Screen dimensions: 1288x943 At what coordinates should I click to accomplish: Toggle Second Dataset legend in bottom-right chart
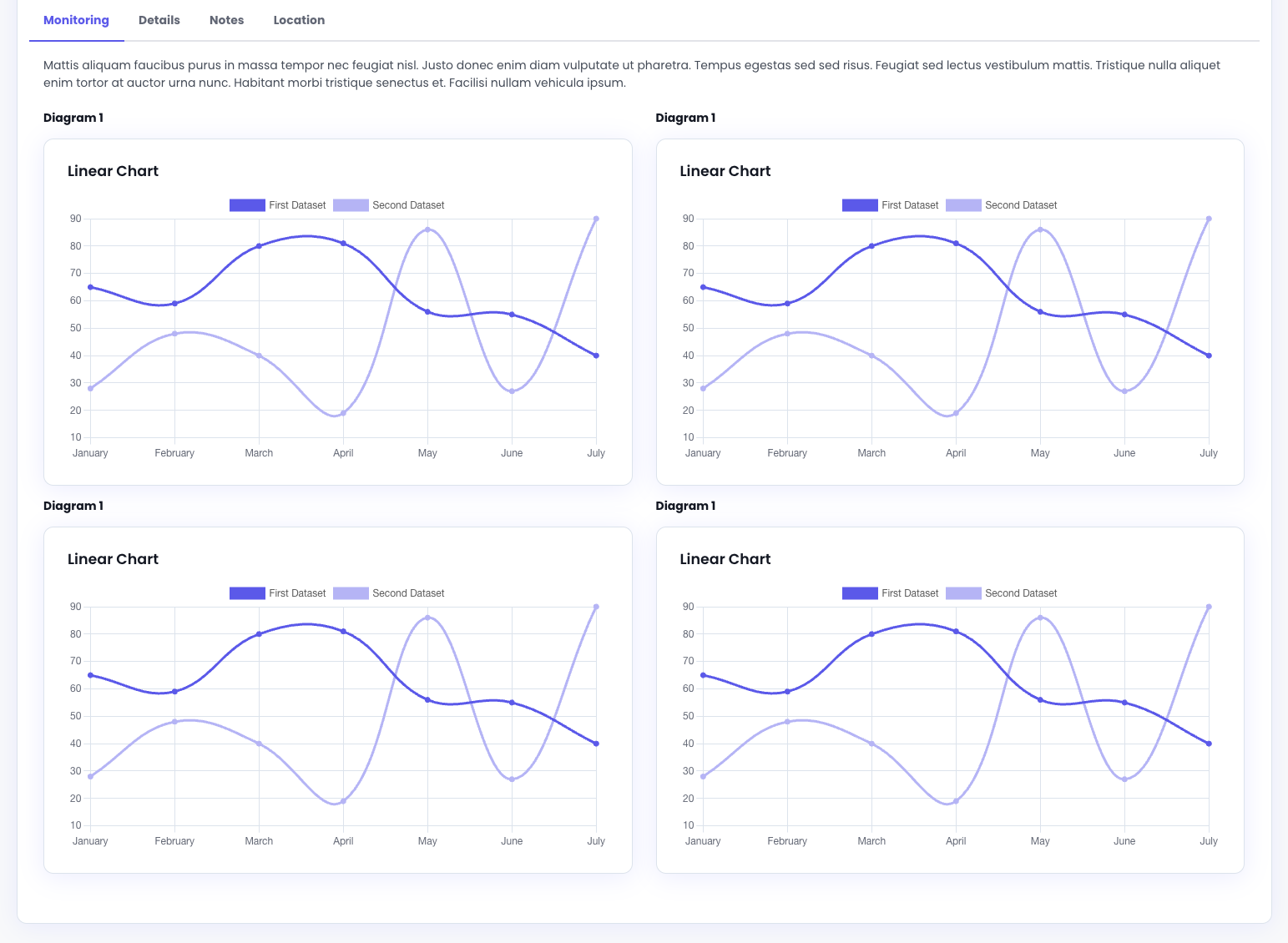1002,593
